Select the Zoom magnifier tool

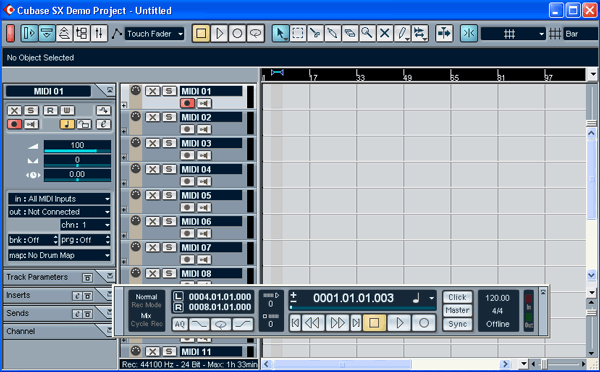click(367, 34)
